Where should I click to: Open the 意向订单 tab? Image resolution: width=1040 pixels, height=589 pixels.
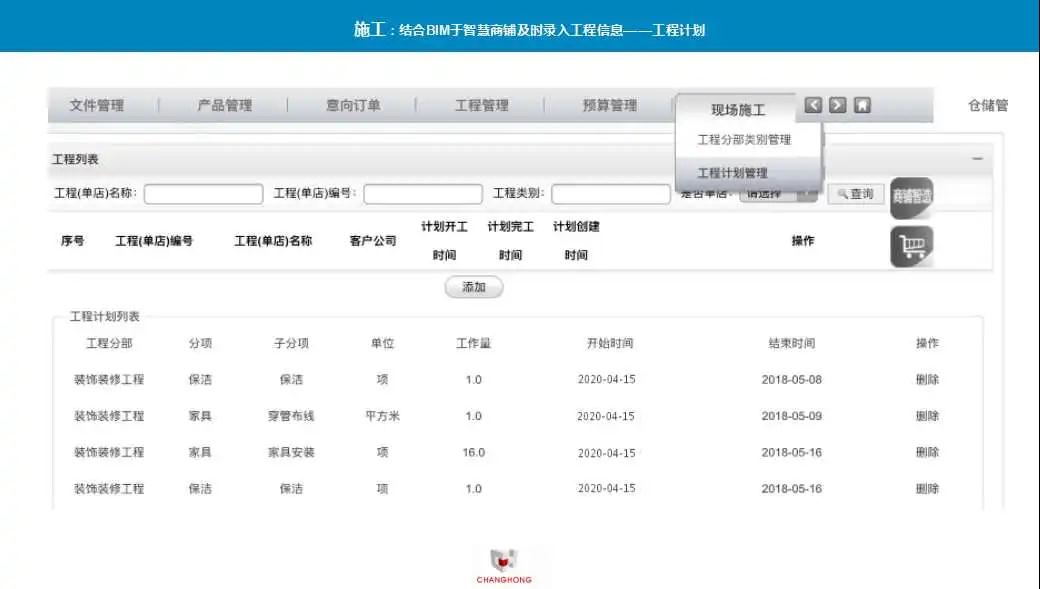pyautogui.click(x=355, y=105)
